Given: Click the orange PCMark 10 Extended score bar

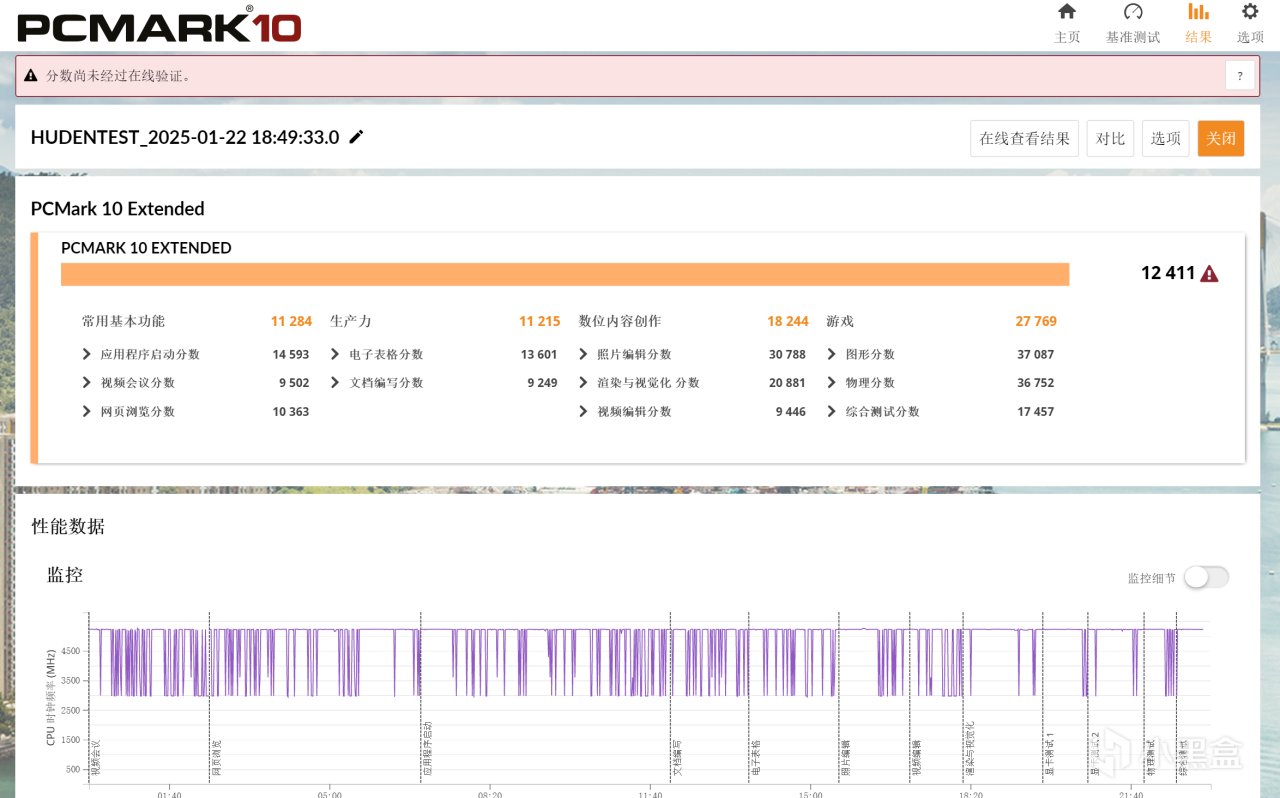Looking at the screenshot, I should pos(565,274).
